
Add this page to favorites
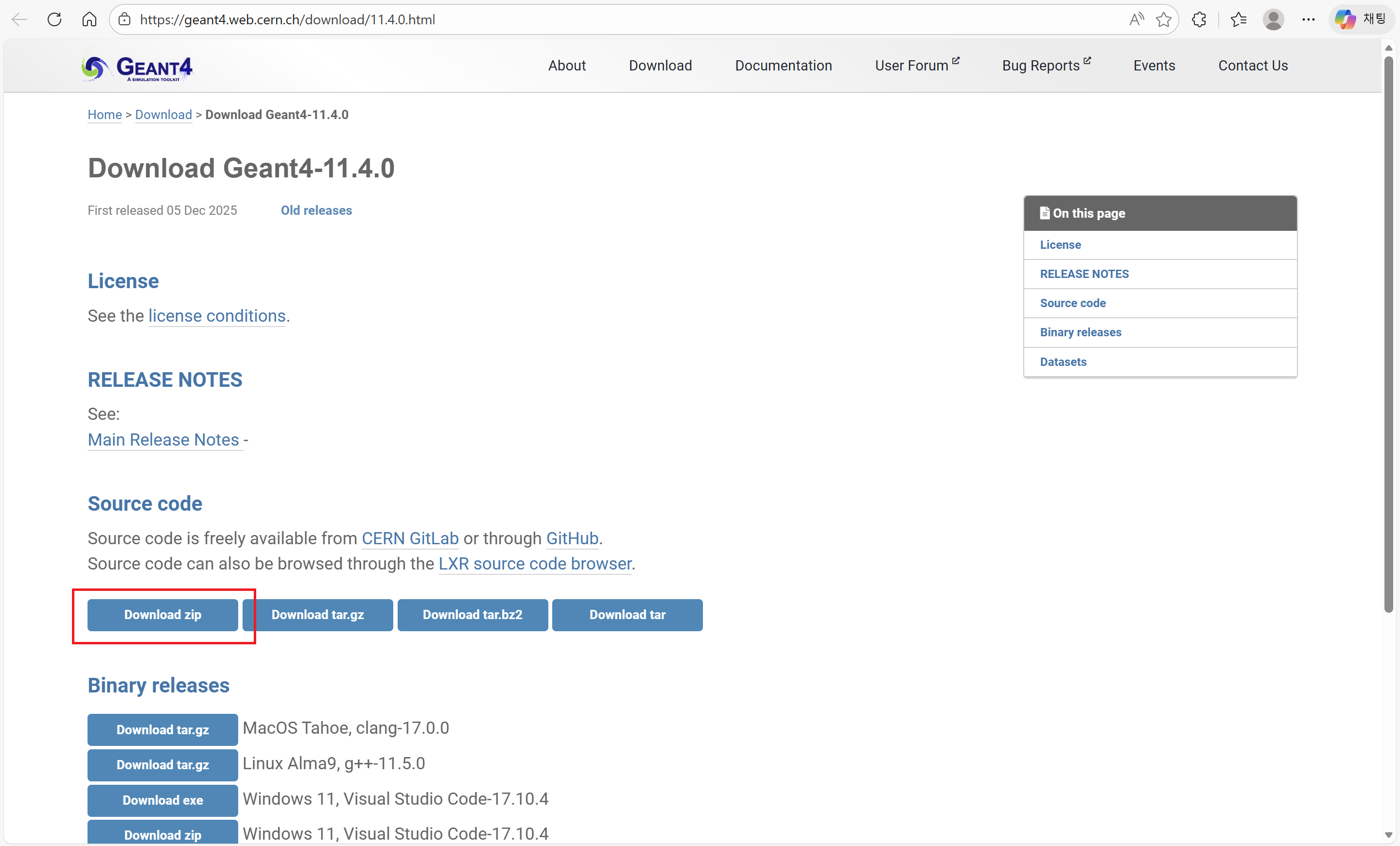(x=1164, y=19)
